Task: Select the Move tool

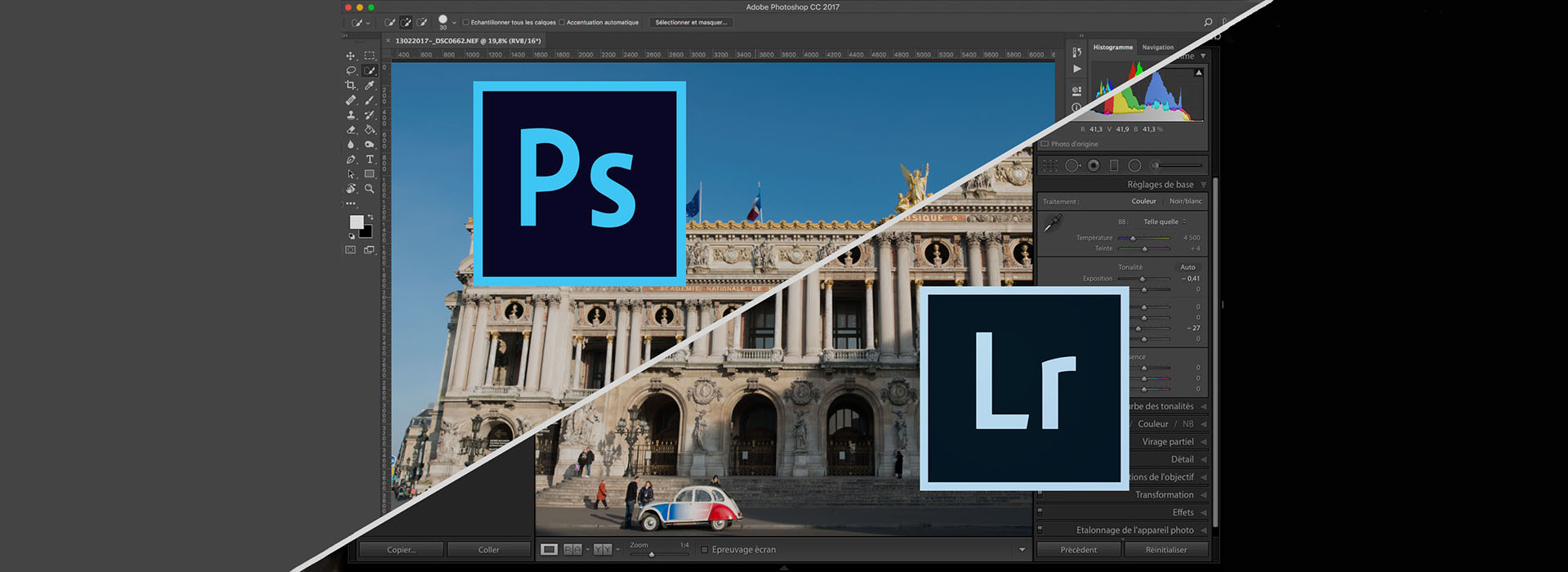Action: [350, 56]
